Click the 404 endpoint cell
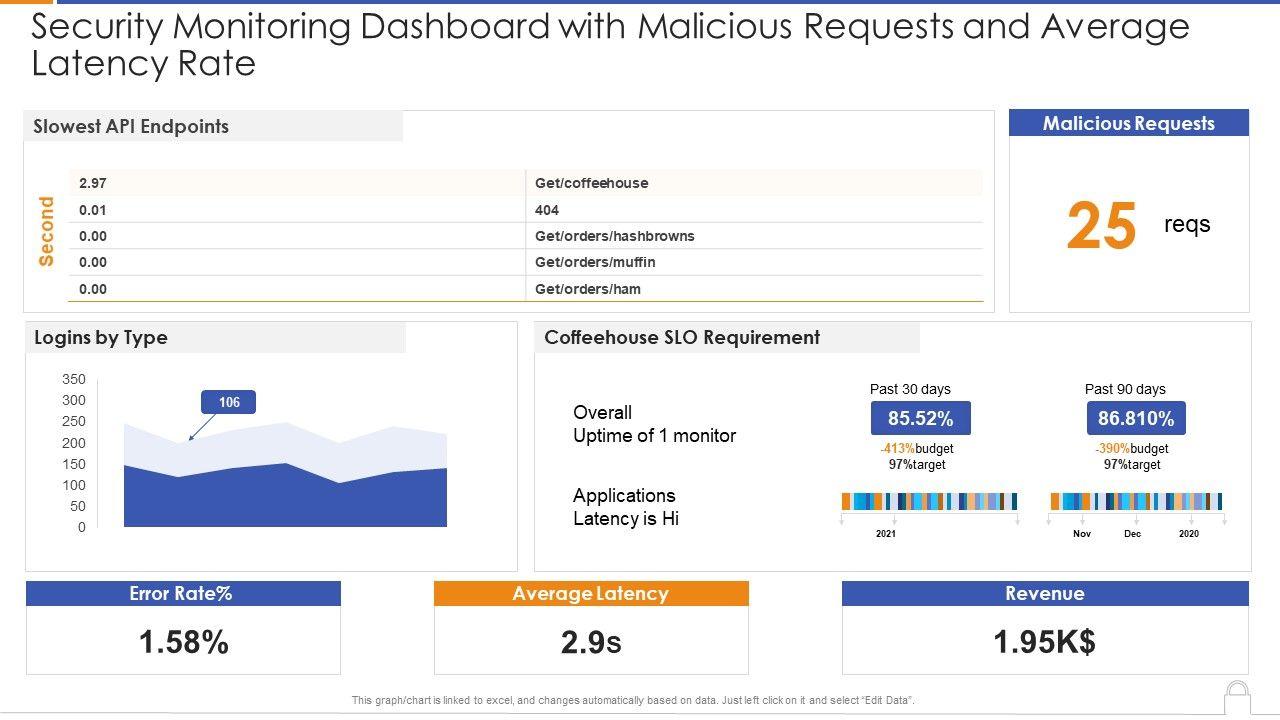 click(x=754, y=210)
